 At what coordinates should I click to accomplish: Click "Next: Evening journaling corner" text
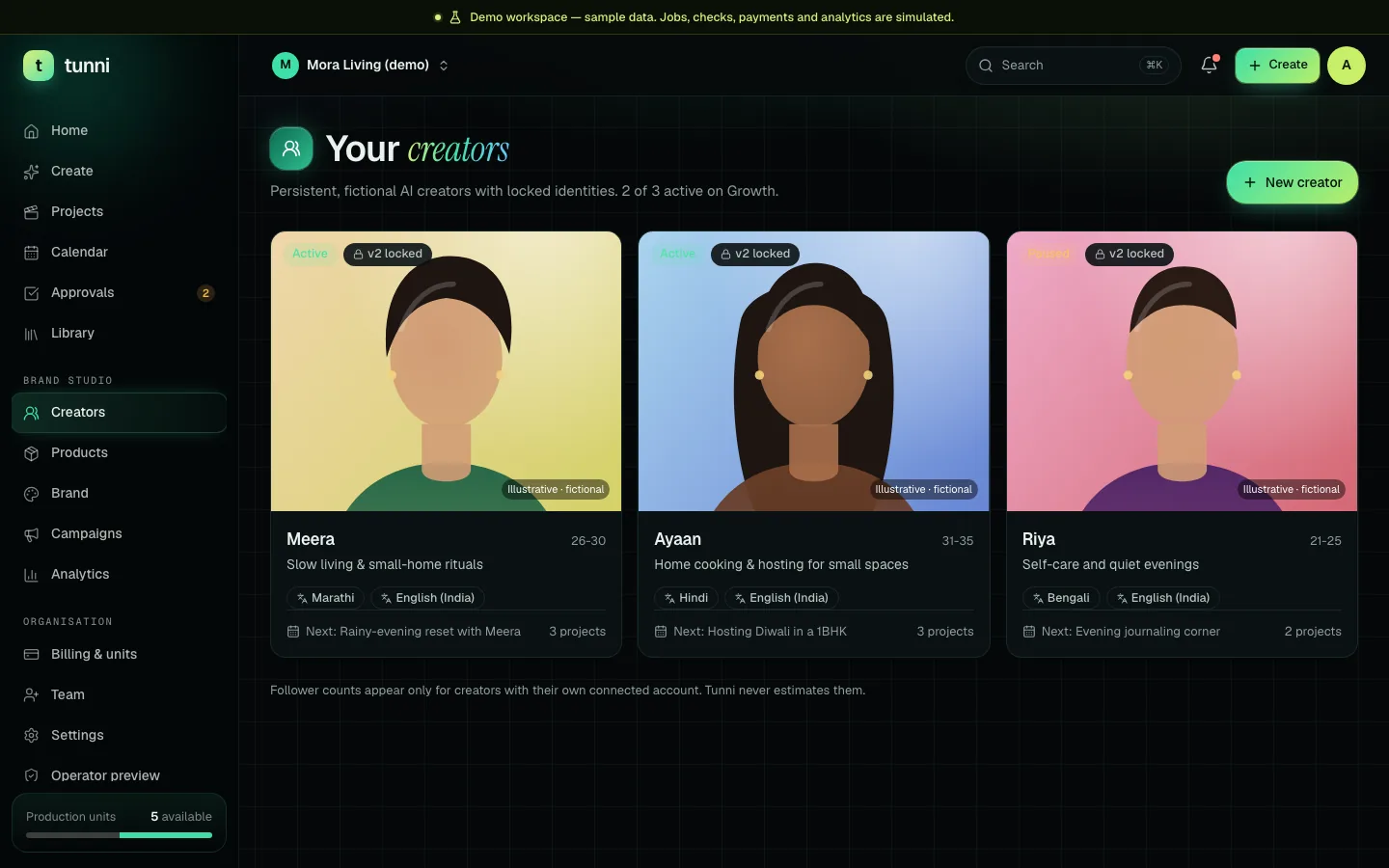coord(1130,632)
